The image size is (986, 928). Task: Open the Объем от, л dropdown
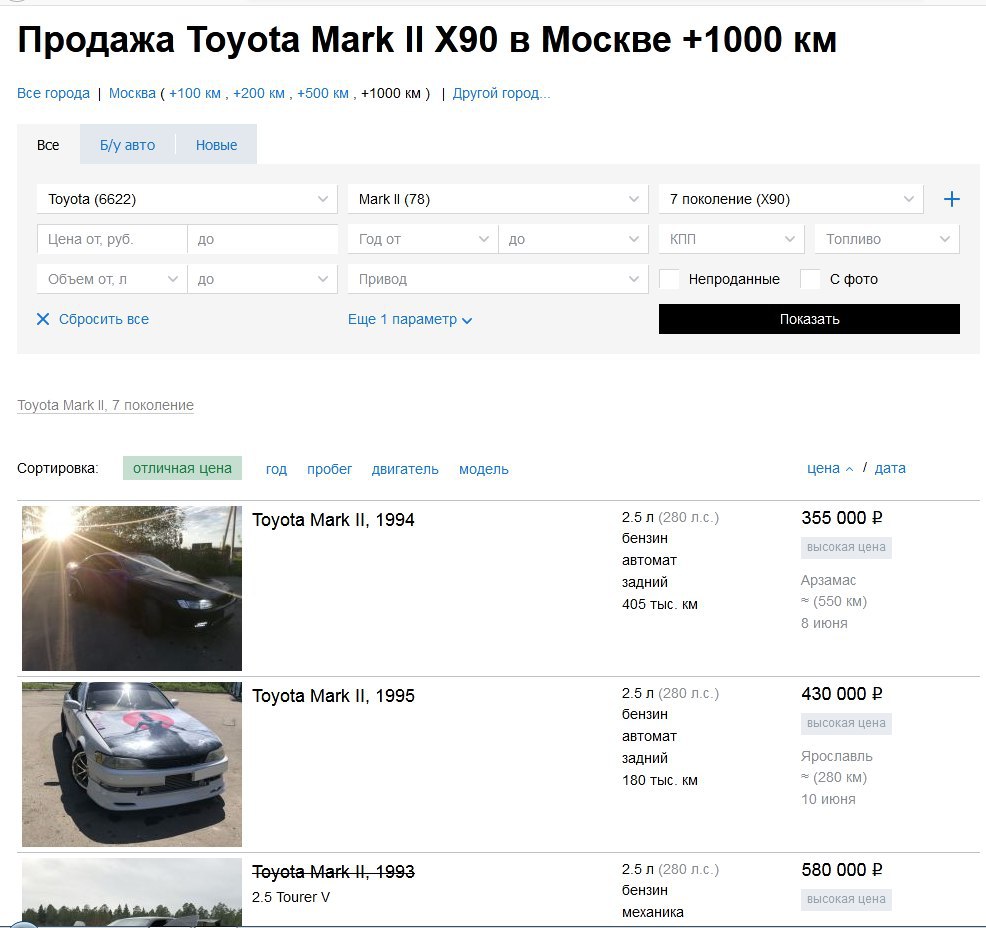click(x=112, y=279)
